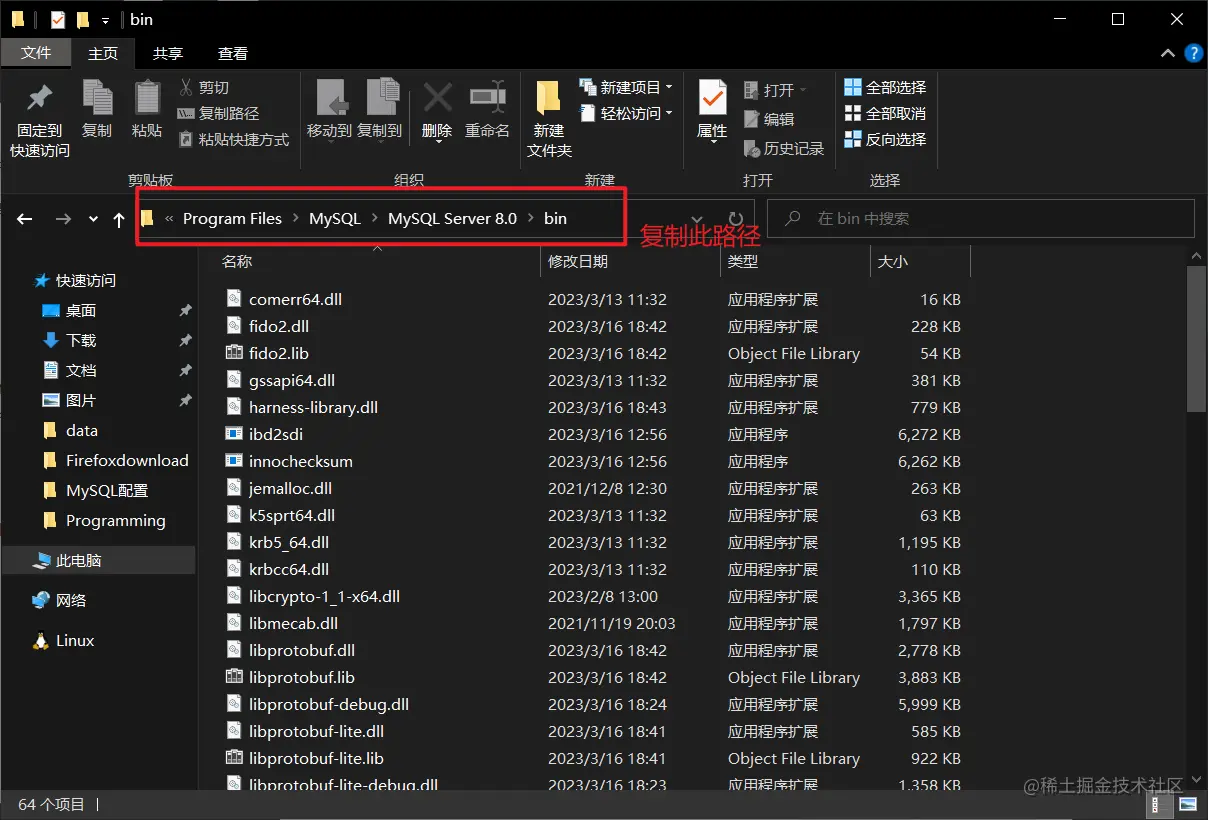Click MySQL in the address path
The width and height of the screenshot is (1208, 820).
(x=334, y=218)
